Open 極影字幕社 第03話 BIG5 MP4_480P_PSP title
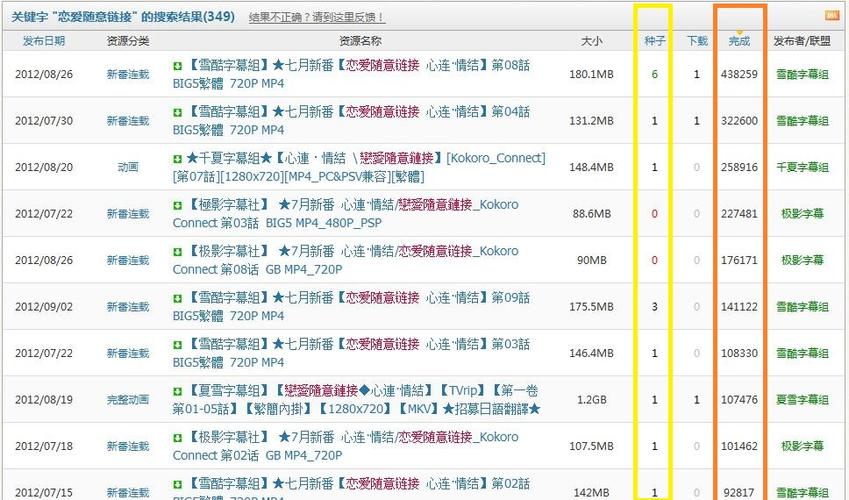The height and width of the screenshot is (500, 849). click(x=345, y=214)
